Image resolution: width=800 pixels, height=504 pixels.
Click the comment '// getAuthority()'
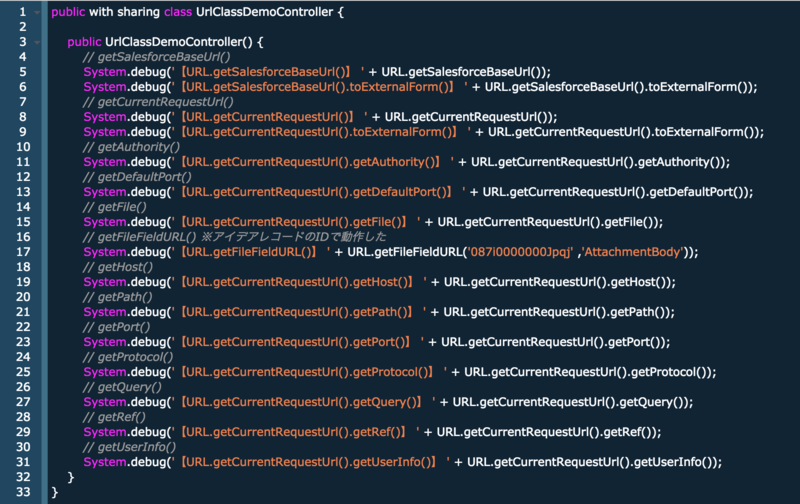pos(132,147)
